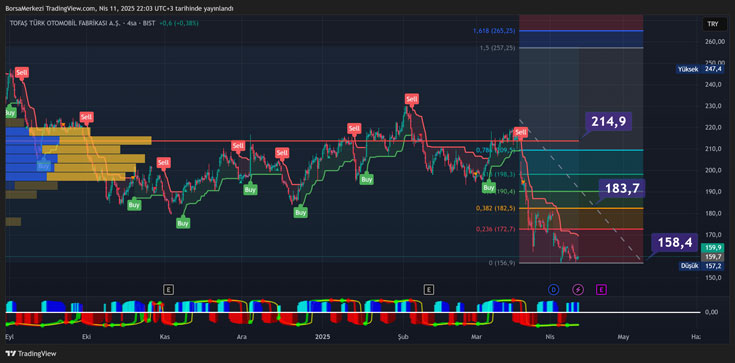Click the magenta square E event marker

coord(601,290)
